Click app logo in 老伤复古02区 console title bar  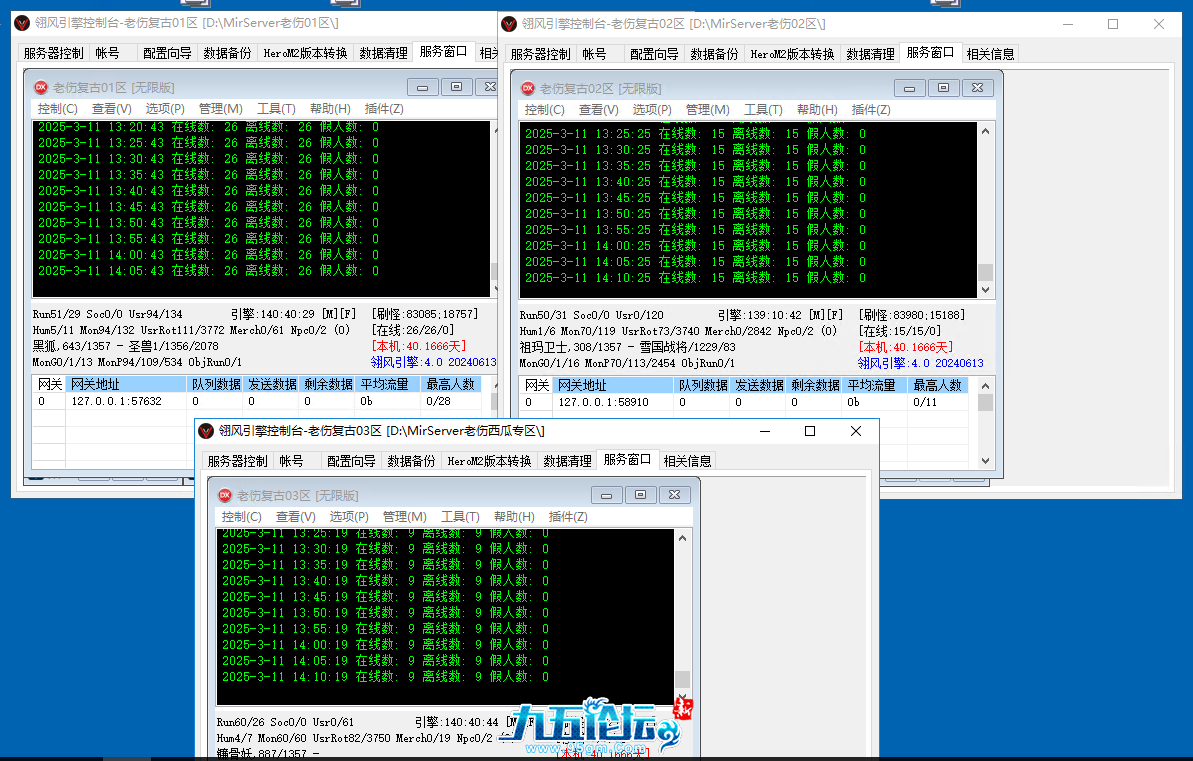coord(510,24)
